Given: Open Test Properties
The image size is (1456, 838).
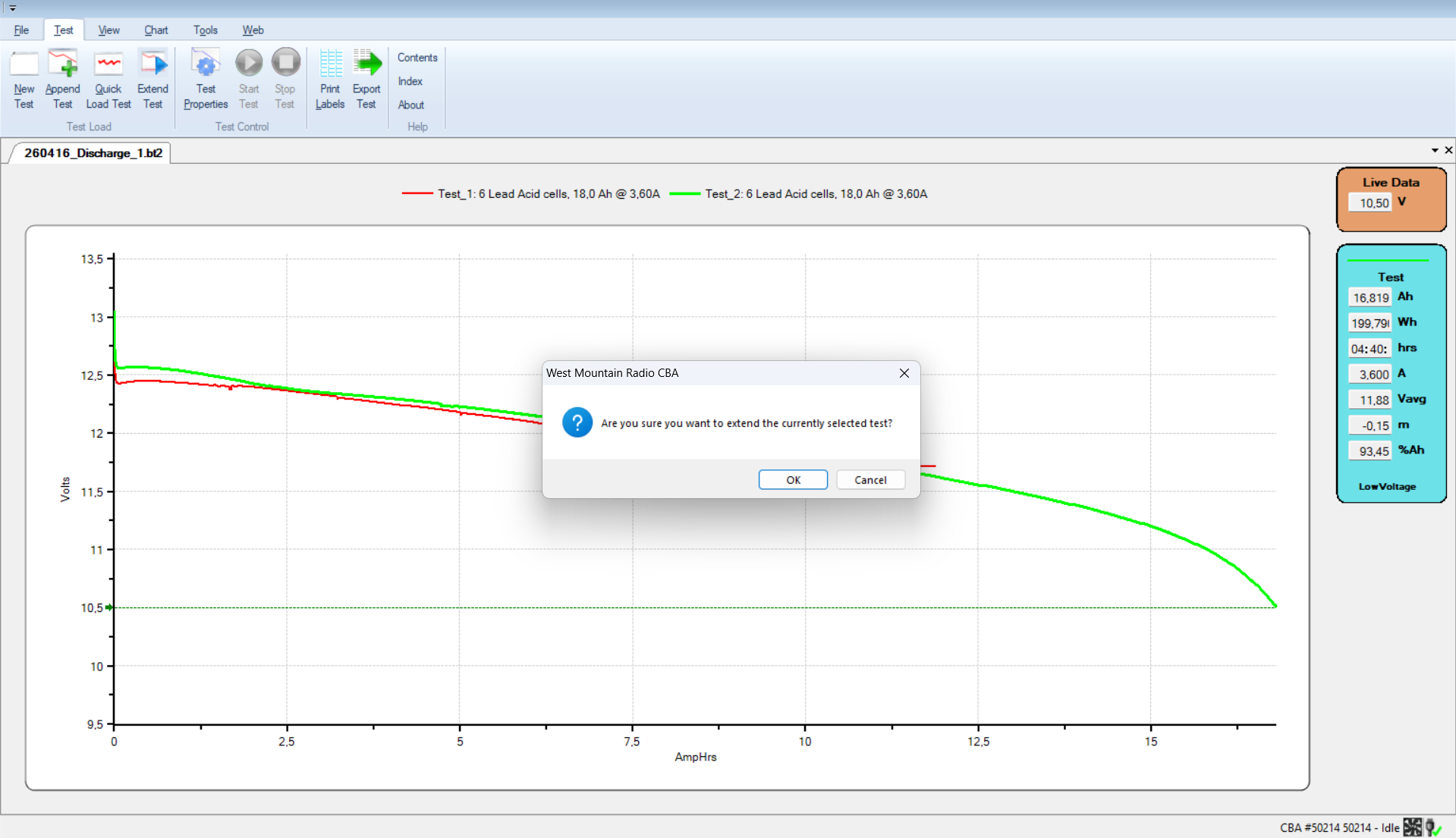Looking at the screenshot, I should click(206, 64).
